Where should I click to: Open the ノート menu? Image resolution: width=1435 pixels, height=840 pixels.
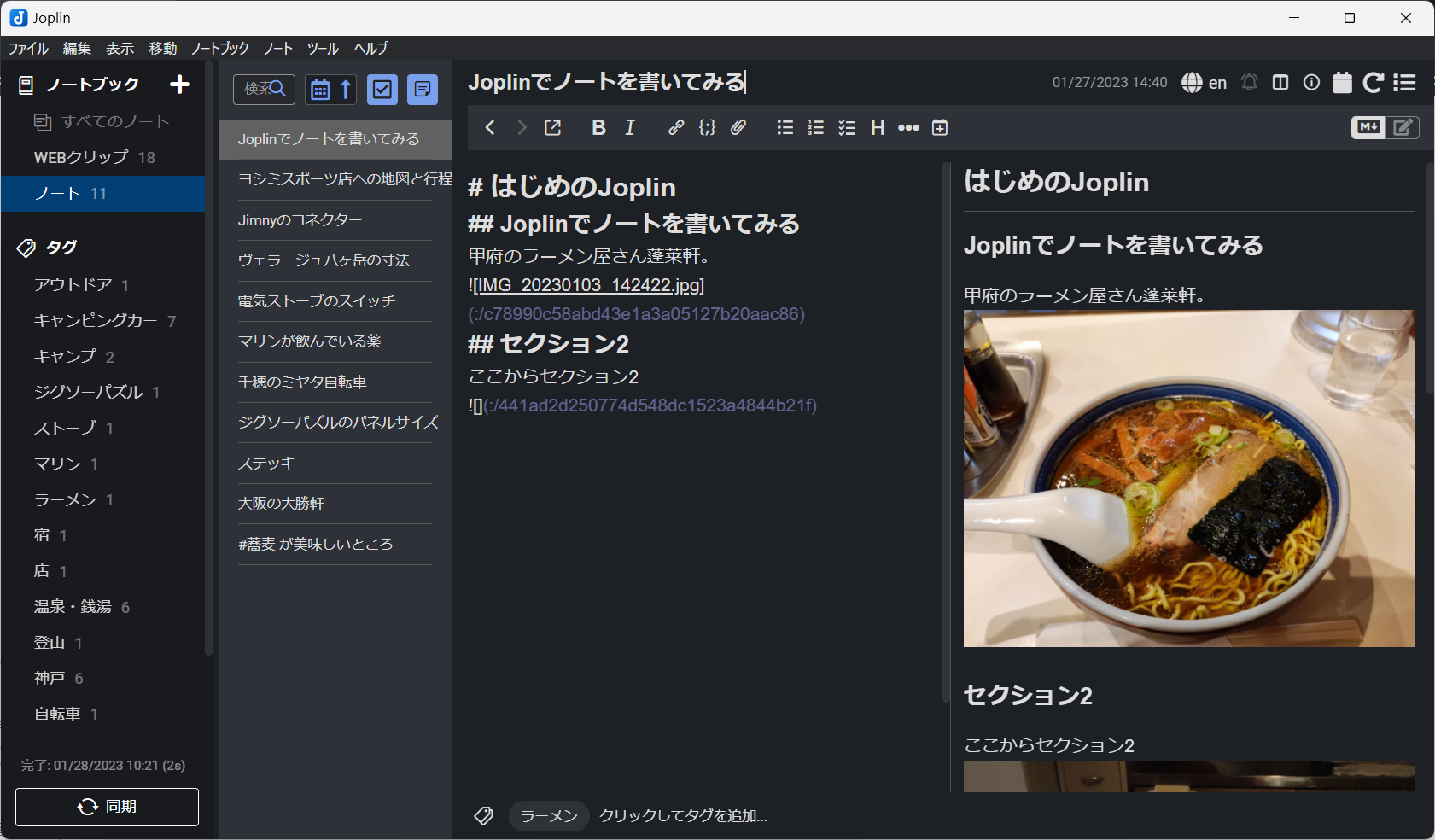coord(278,48)
